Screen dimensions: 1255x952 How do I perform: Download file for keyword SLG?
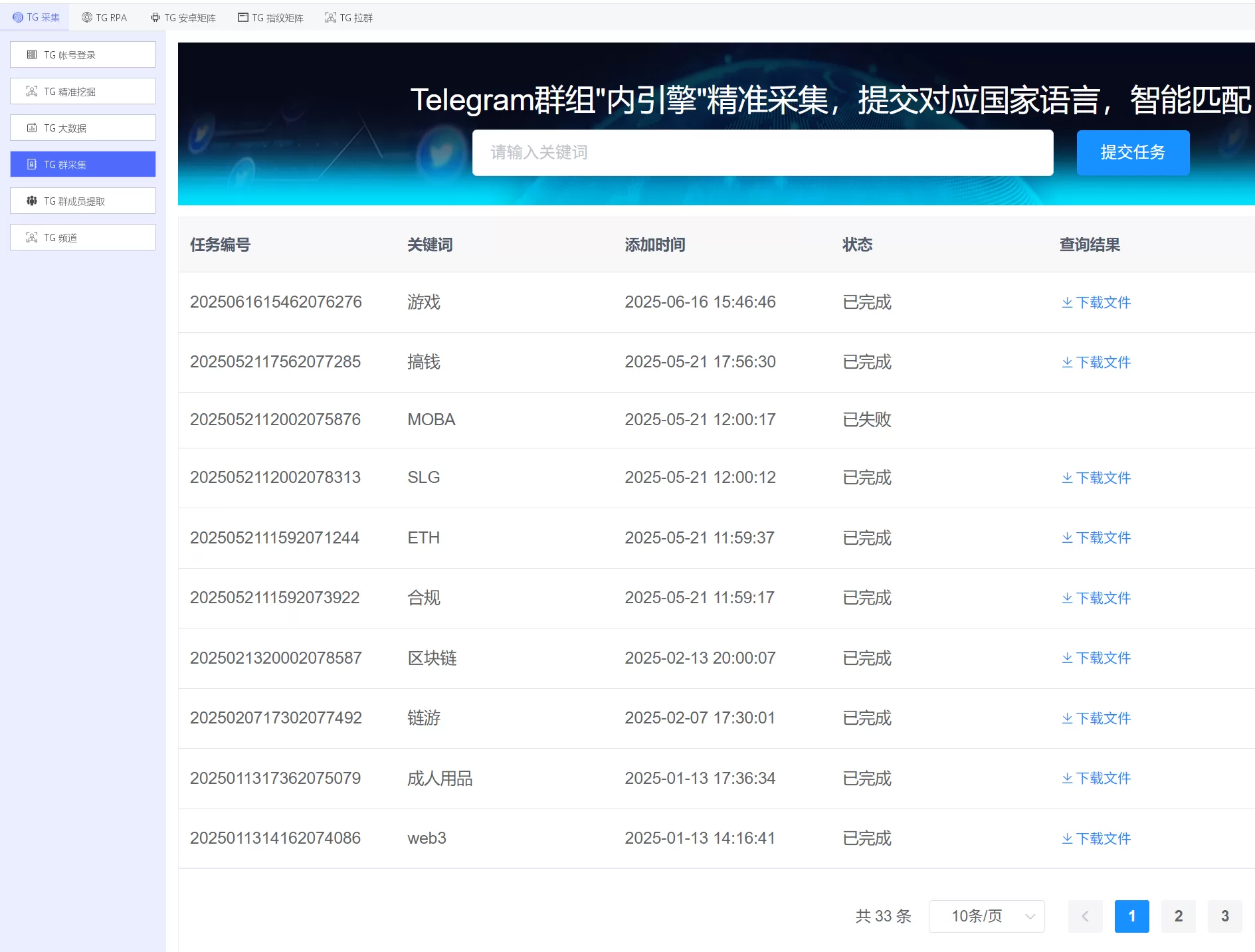pyautogui.click(x=1096, y=478)
